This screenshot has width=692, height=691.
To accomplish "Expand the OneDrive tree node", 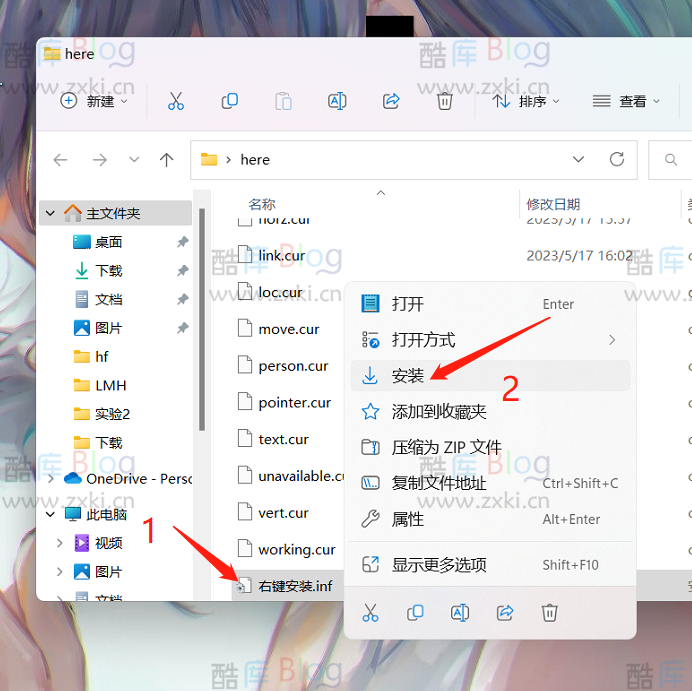I will [x=51, y=479].
